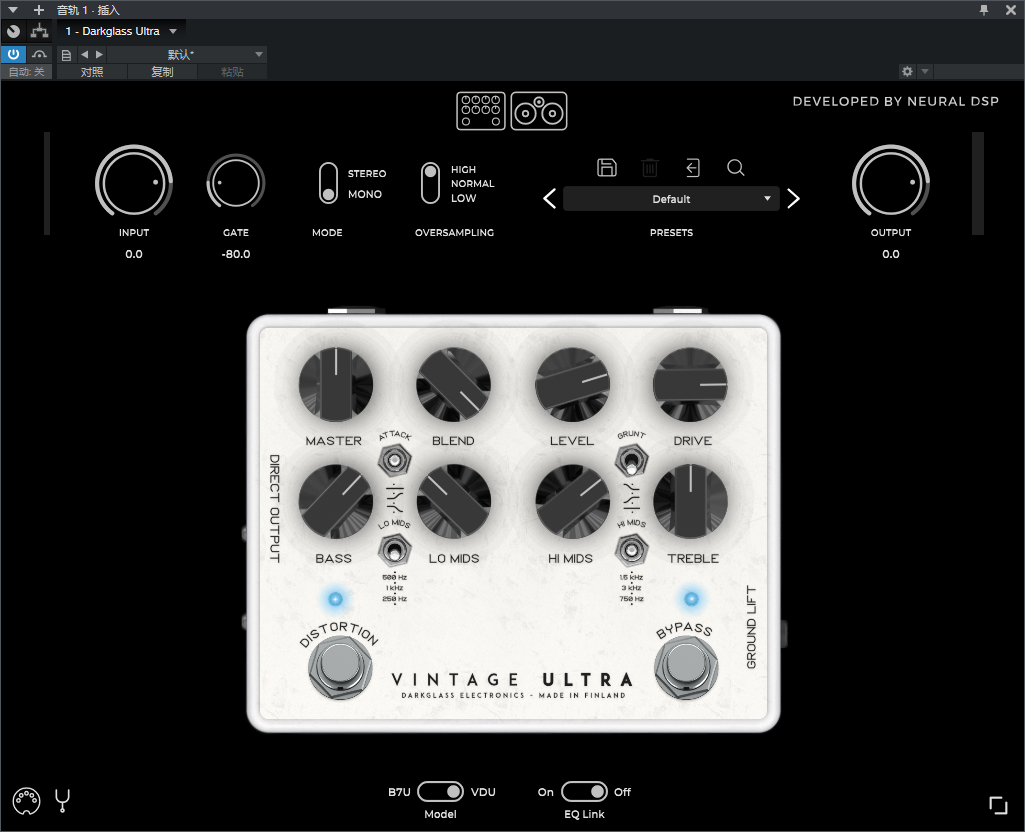Click the window resize icon
The height and width of the screenshot is (832, 1025).
pos(998,805)
